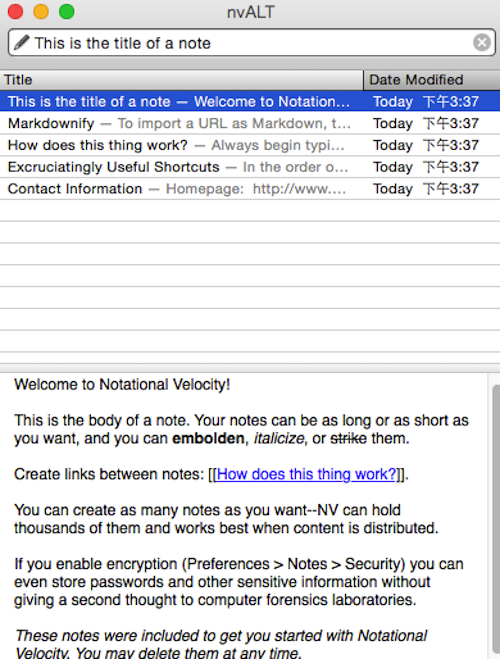Click the nvALT window title
Screen dimensions: 500x659
pos(251,12)
